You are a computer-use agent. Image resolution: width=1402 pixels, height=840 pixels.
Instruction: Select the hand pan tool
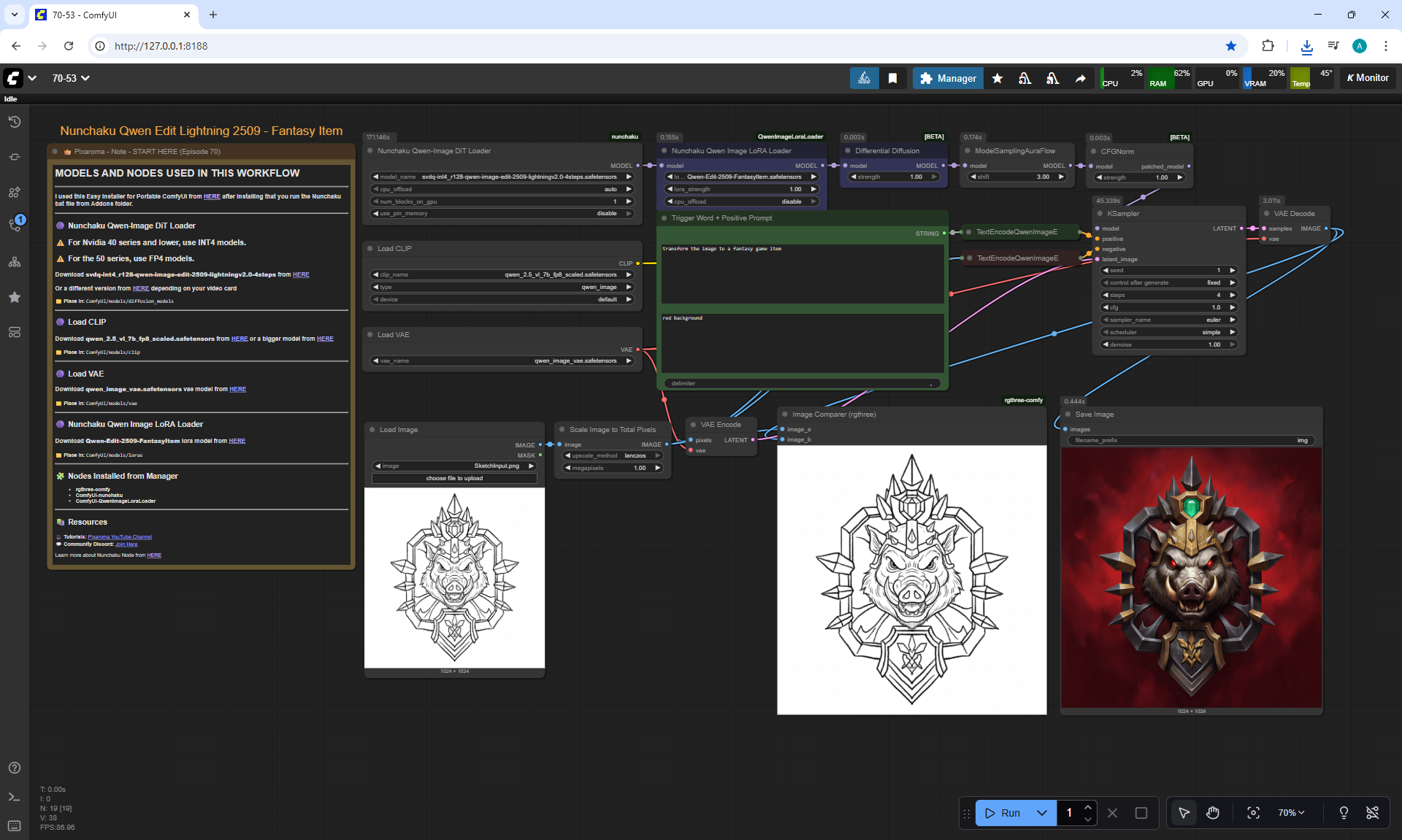click(1213, 813)
